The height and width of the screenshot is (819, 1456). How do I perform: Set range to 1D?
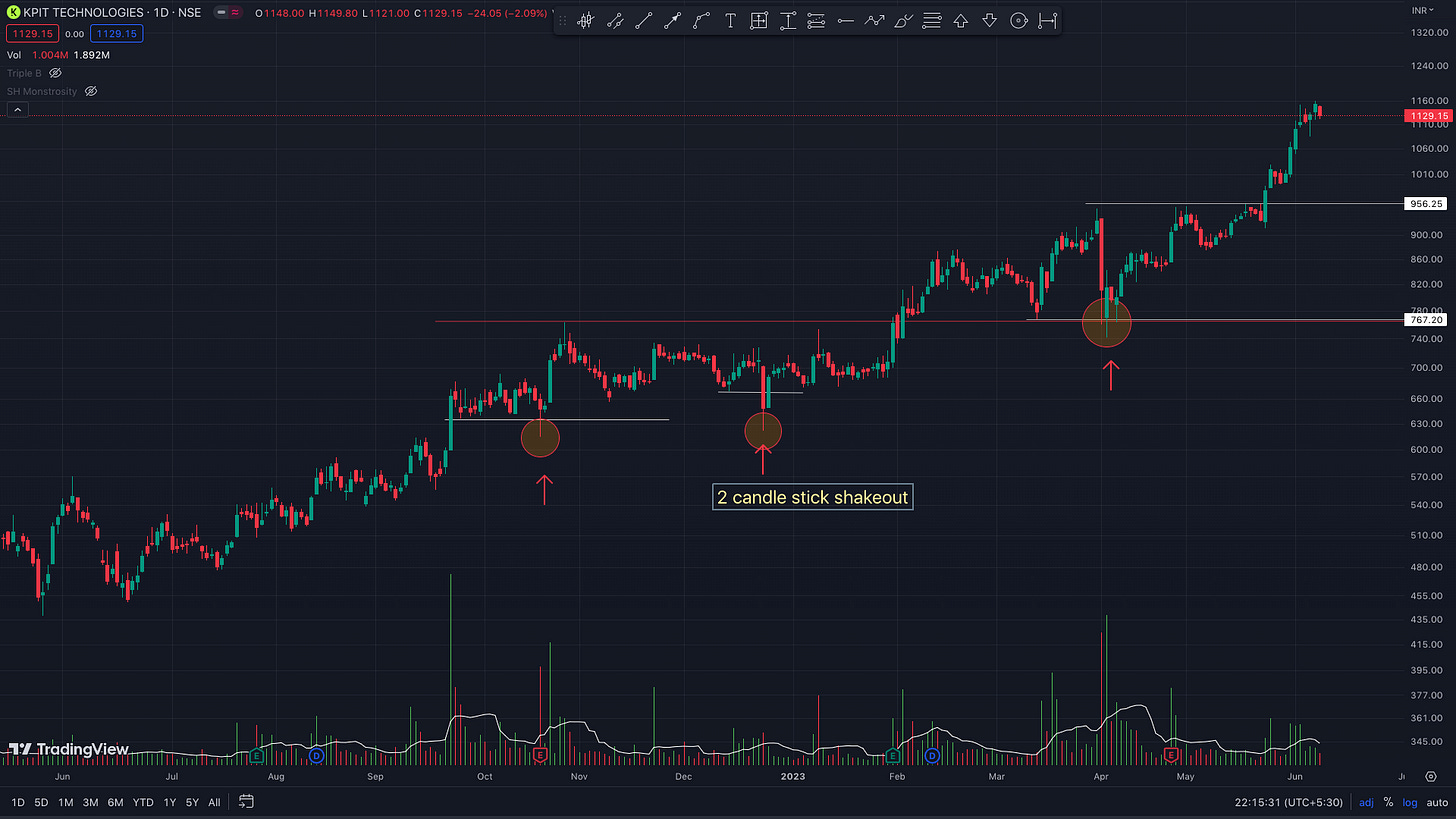pyautogui.click(x=18, y=802)
